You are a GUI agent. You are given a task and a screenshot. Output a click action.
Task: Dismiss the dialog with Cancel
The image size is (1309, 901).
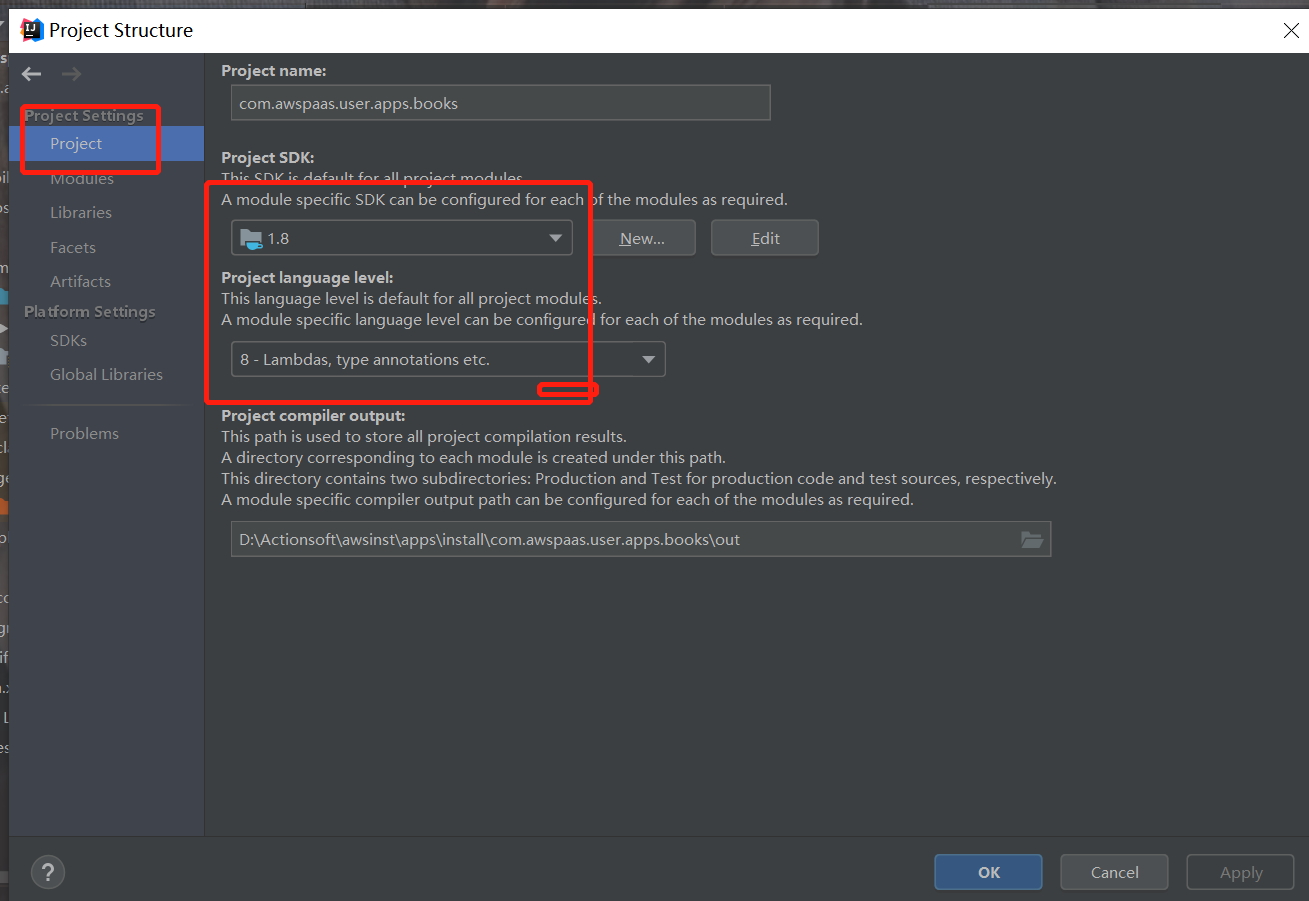point(1114,872)
